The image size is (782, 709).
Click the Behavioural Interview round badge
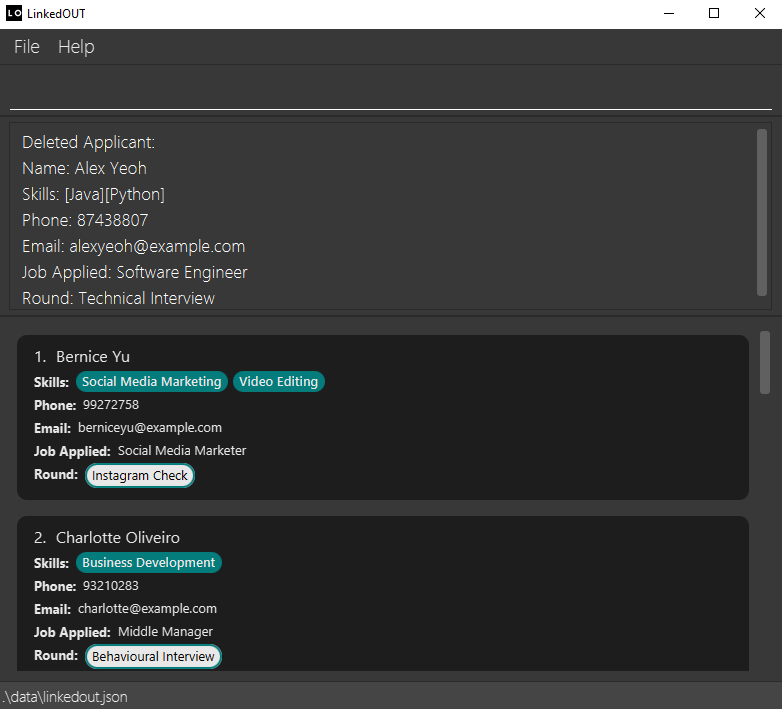tap(153, 657)
